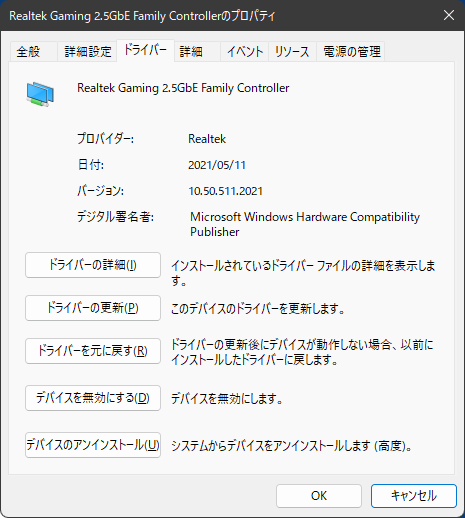
Task: Click description デバイスを無効にします。
Action: pyautogui.click(x=227, y=399)
